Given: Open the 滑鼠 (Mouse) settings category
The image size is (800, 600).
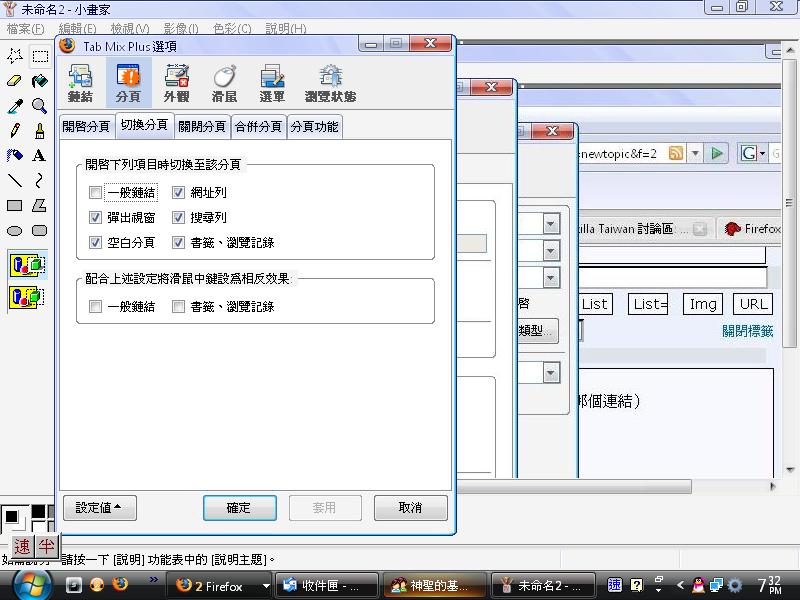Looking at the screenshot, I should 224,82.
